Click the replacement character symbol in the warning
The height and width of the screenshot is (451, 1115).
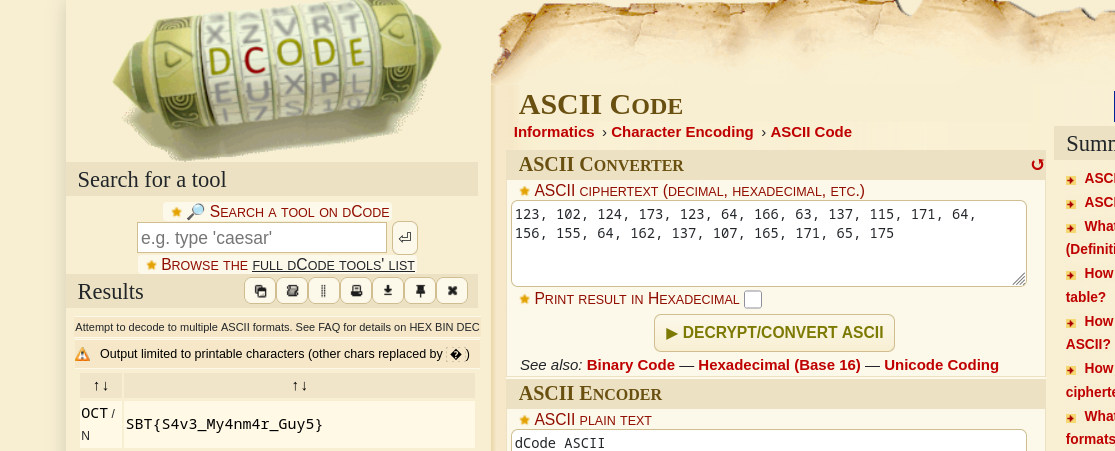point(456,354)
